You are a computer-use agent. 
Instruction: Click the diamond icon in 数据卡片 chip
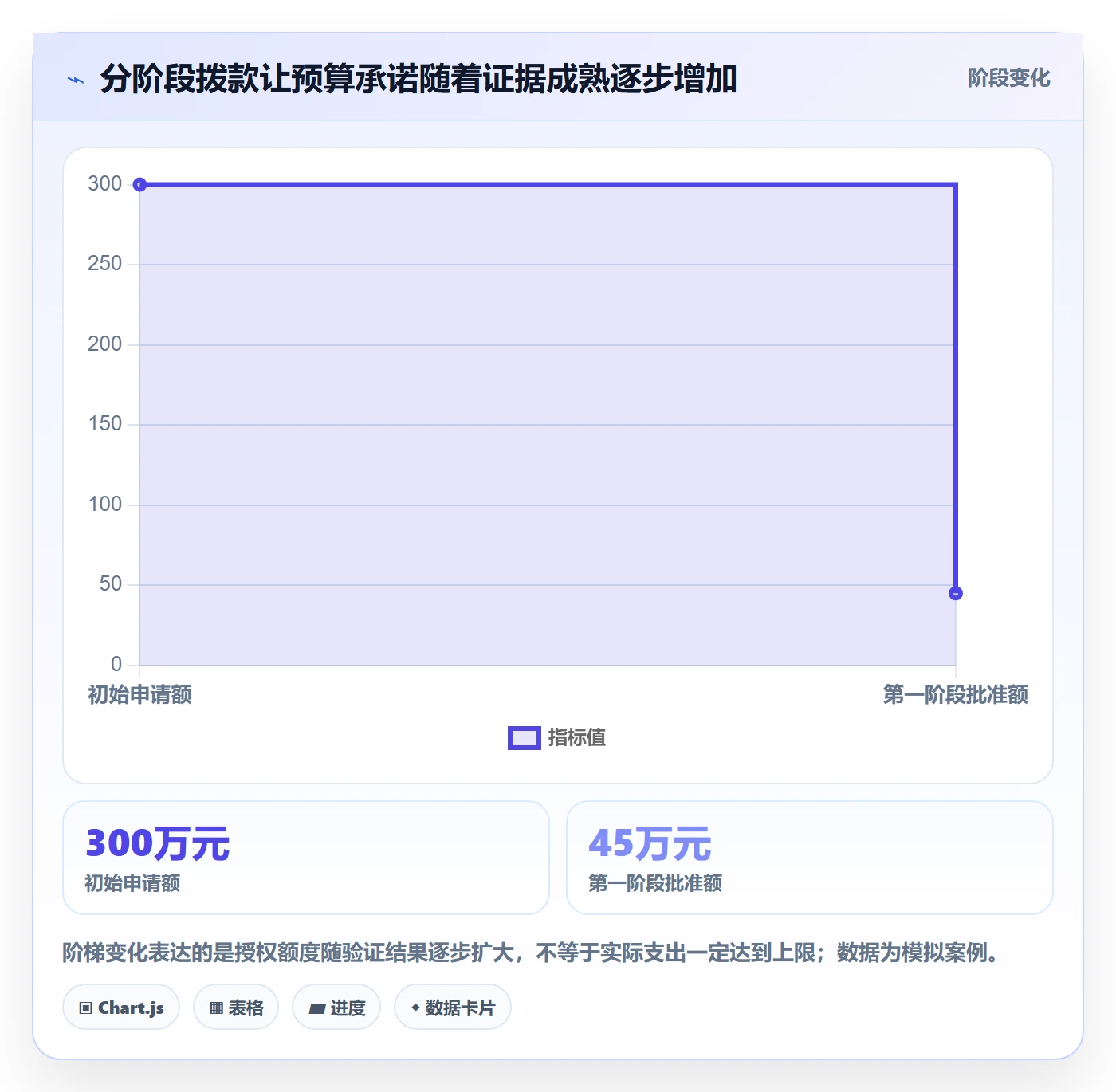(x=415, y=1008)
